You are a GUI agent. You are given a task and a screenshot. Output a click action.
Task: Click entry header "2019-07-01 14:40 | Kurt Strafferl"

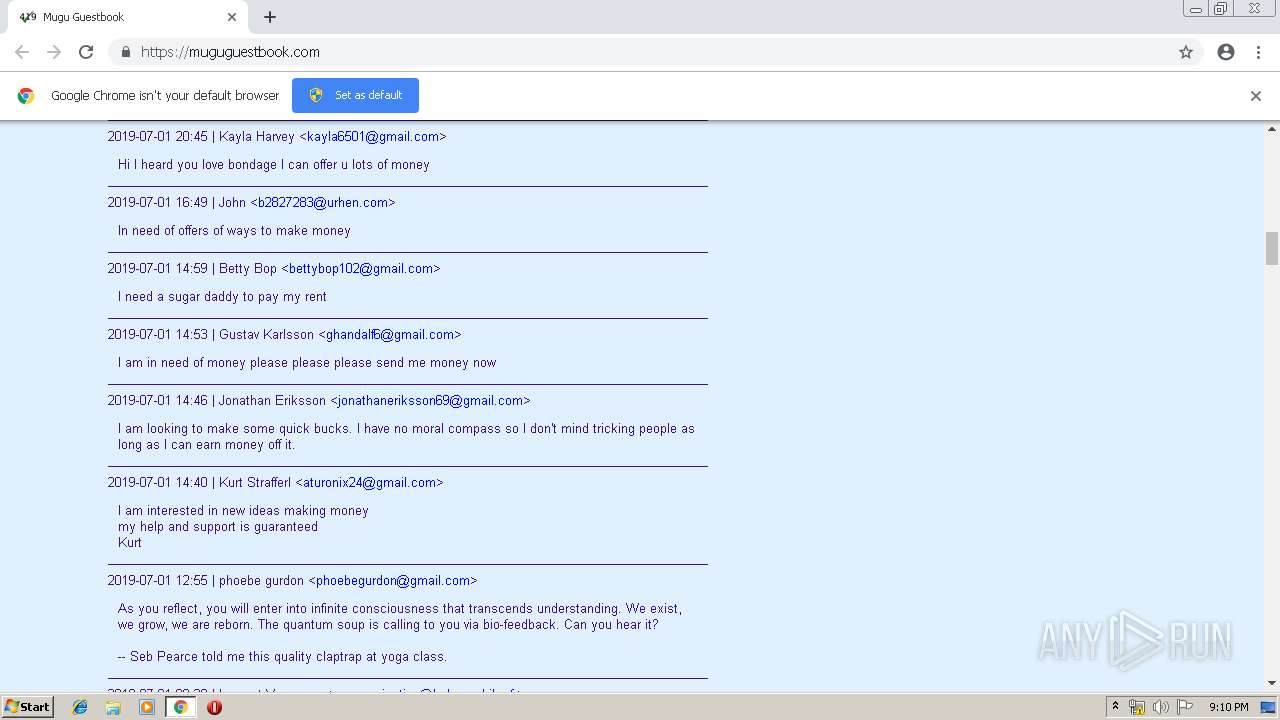(x=199, y=482)
